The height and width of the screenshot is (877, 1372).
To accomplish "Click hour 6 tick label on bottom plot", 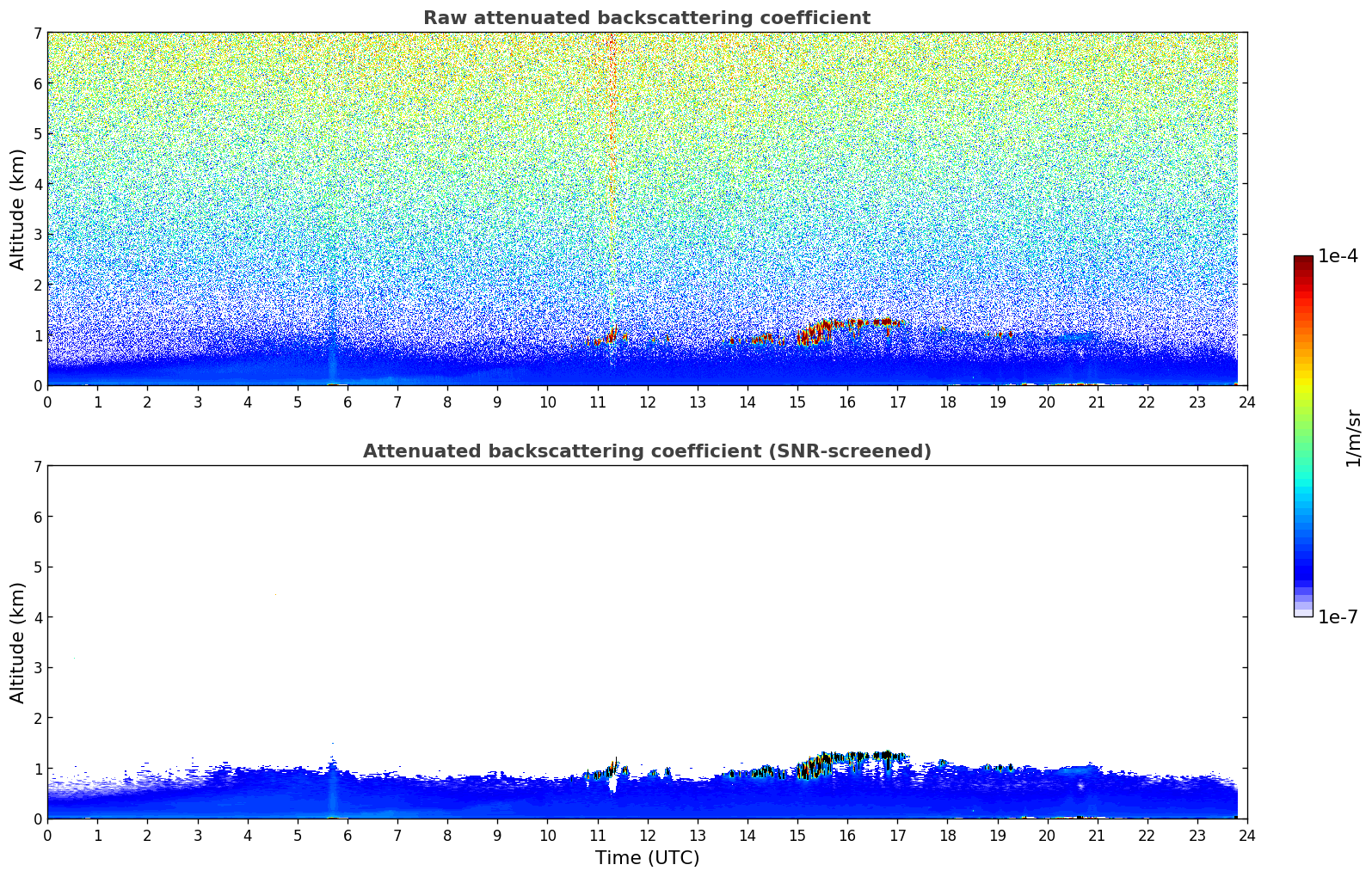I will tap(348, 835).
